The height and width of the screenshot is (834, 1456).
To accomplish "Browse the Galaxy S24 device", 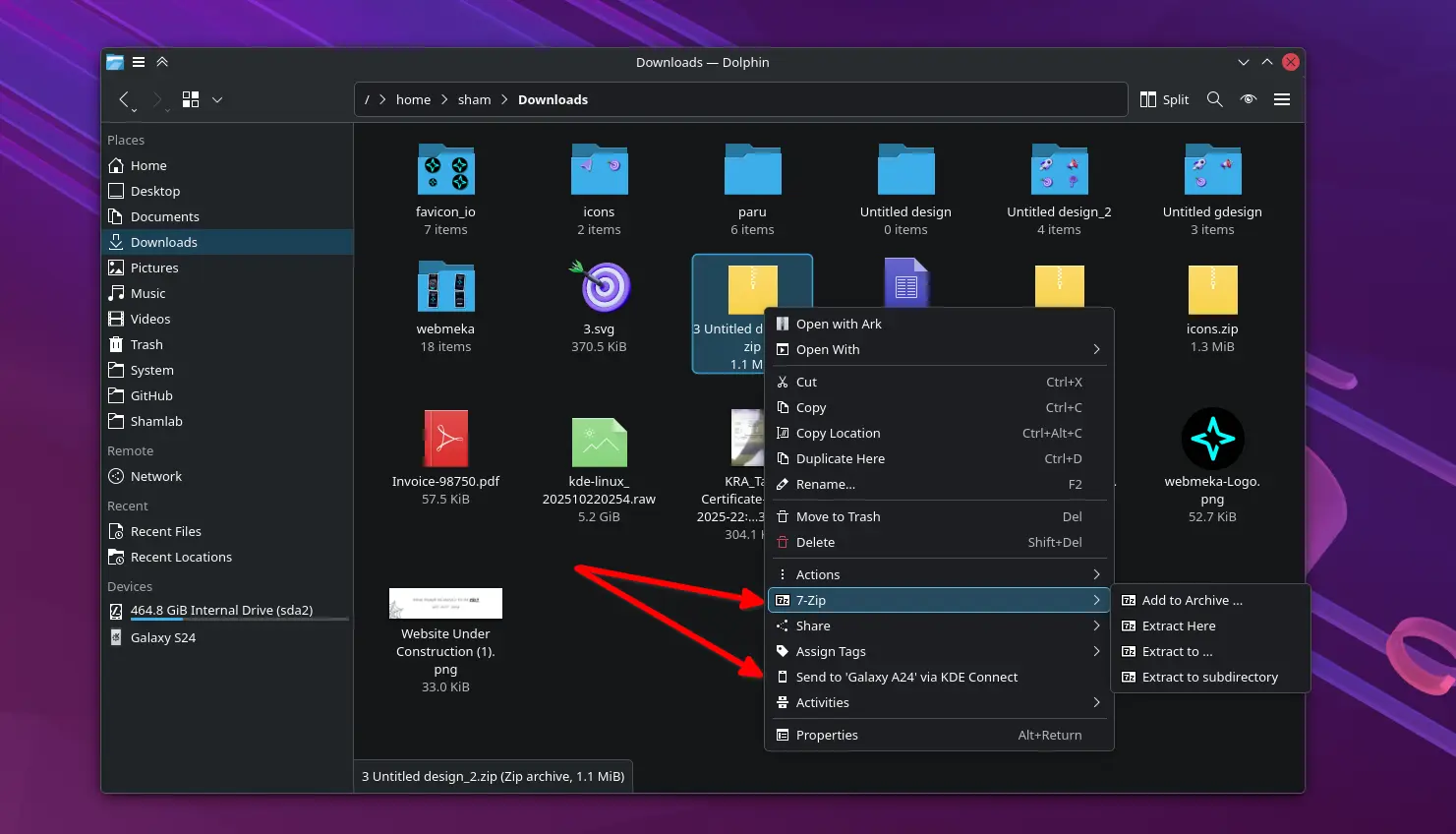I will pos(163,637).
